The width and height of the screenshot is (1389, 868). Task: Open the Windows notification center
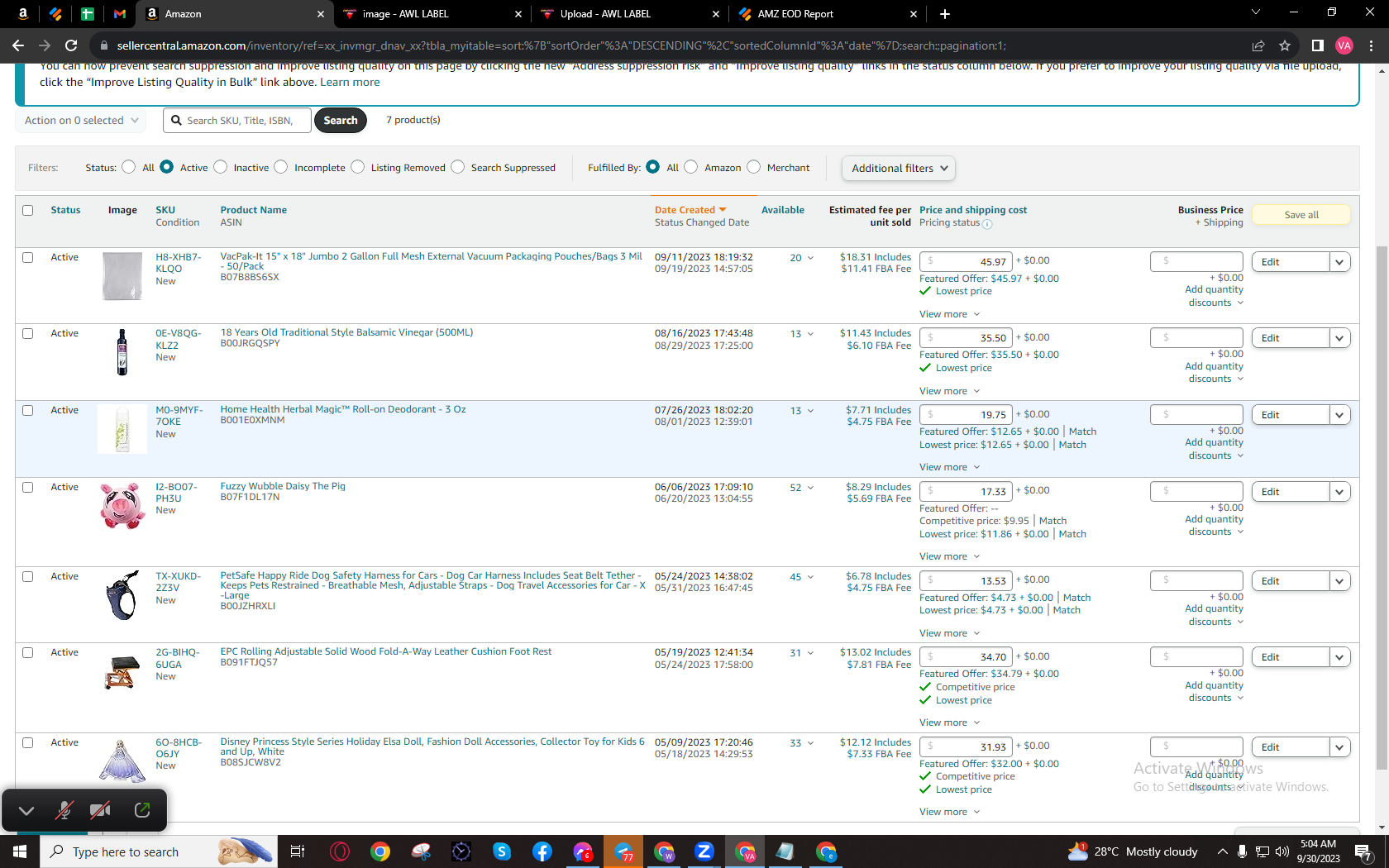1363,851
